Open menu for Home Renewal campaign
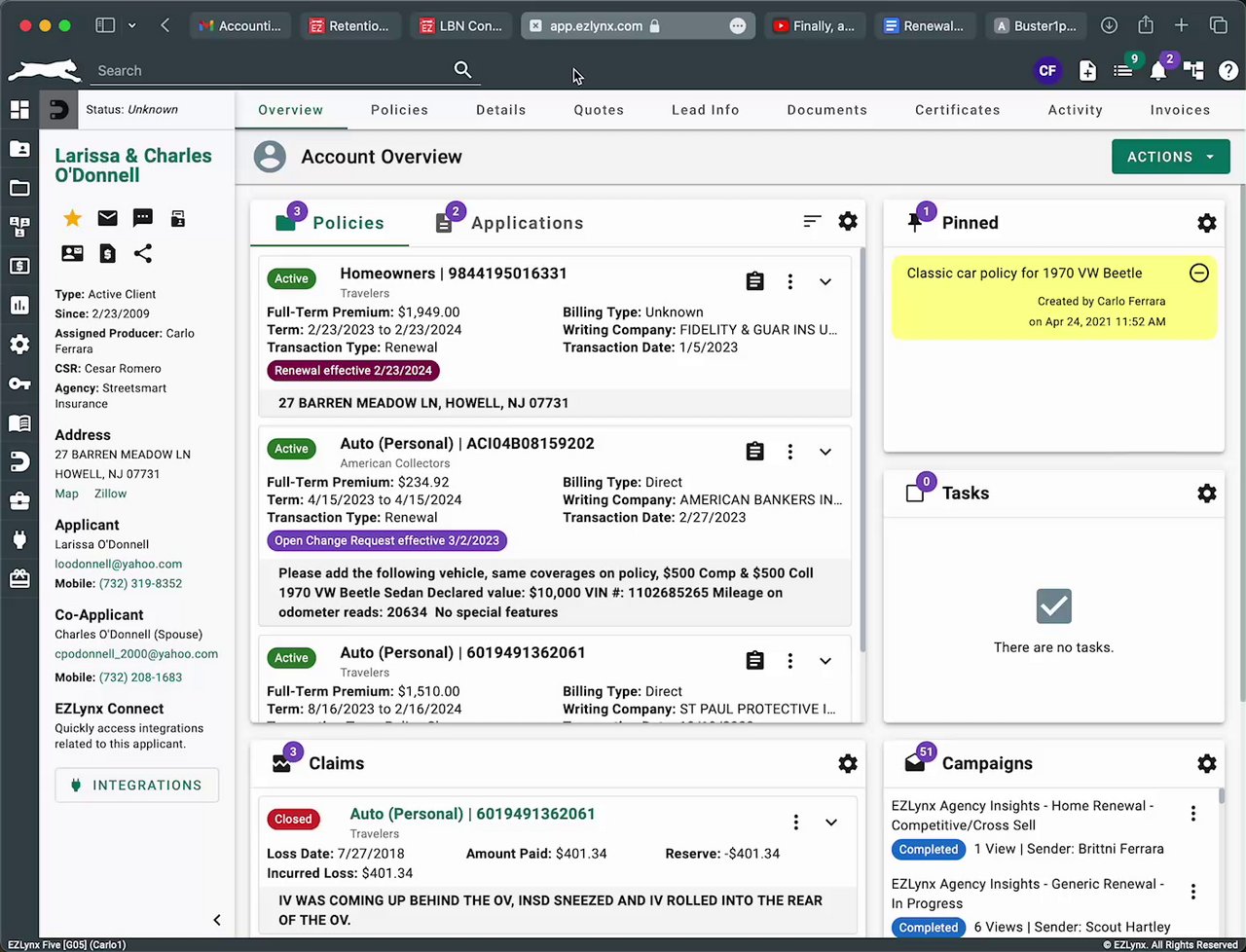 click(1193, 814)
